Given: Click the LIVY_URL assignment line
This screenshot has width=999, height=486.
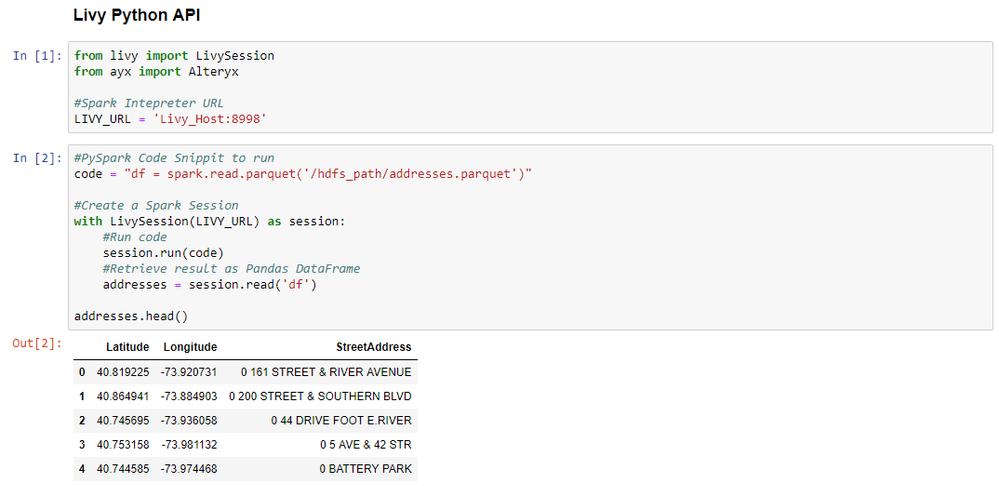Looking at the screenshot, I should pos(170,119).
